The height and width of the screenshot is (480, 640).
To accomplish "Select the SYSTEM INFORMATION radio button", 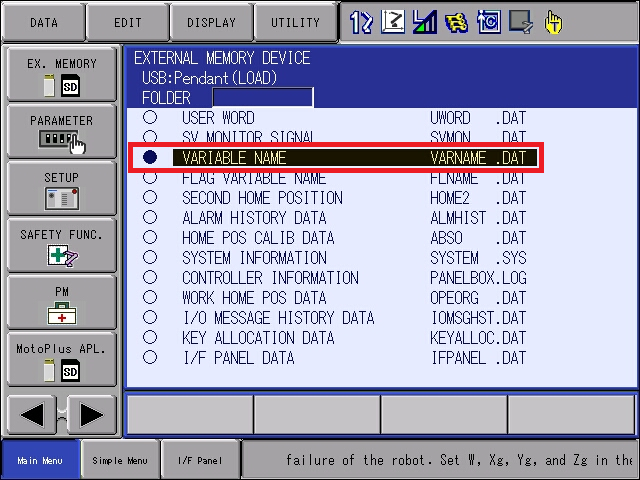I will point(150,257).
